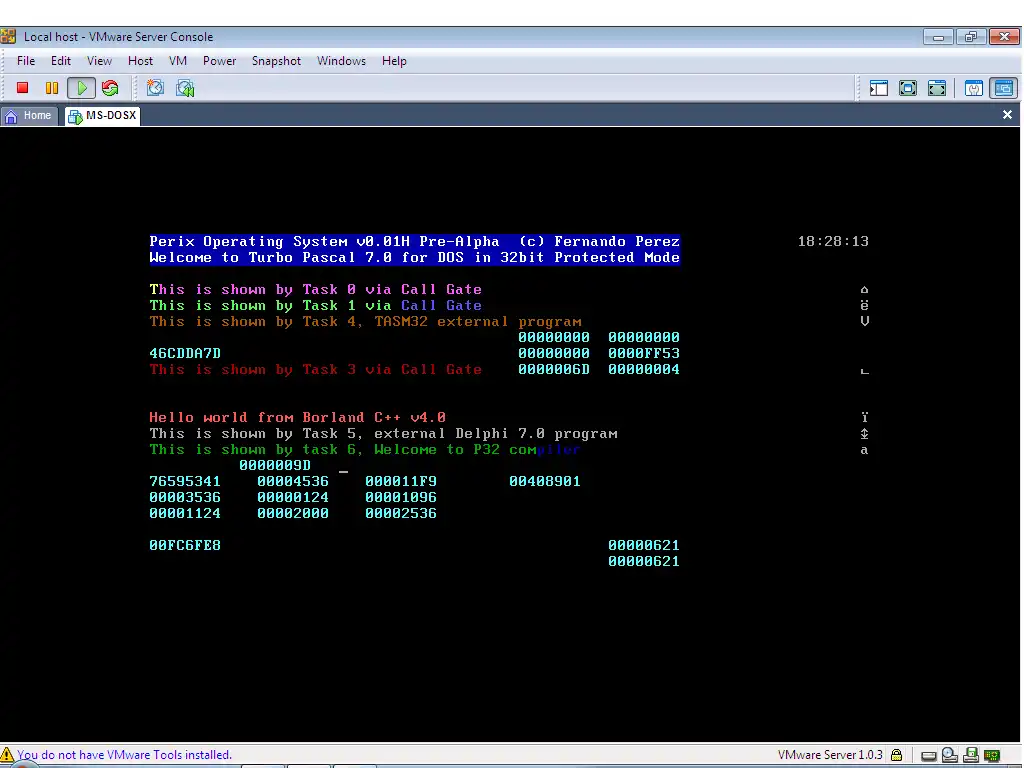Click 'You do not have VMware Tools installed' message
The height and width of the screenshot is (768, 1024).
click(124, 755)
